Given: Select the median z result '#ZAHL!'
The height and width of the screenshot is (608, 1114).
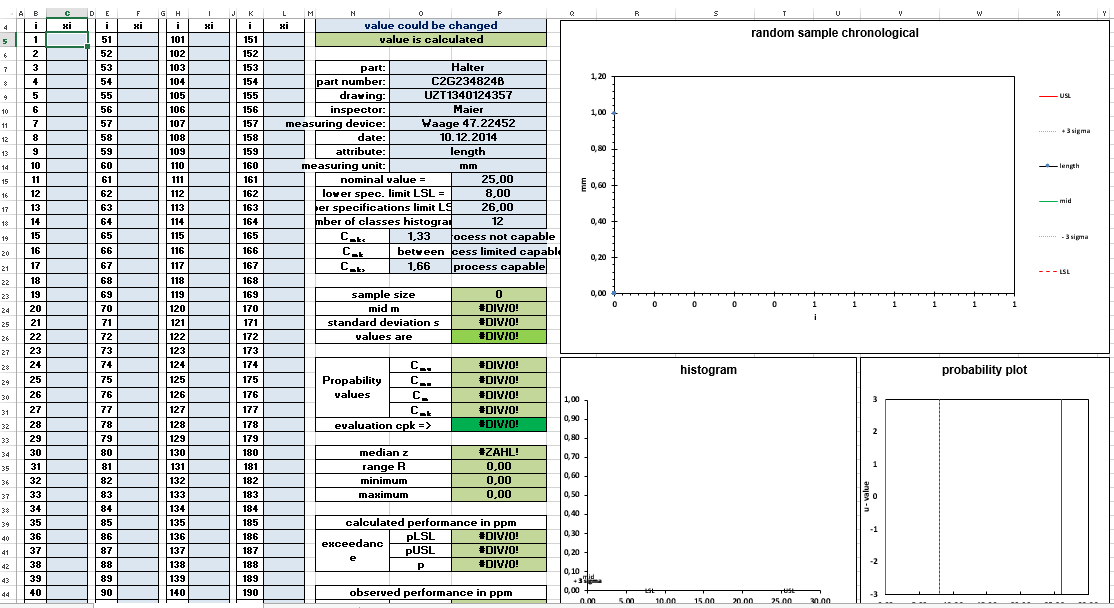Looking at the screenshot, I should pyautogui.click(x=499, y=452).
